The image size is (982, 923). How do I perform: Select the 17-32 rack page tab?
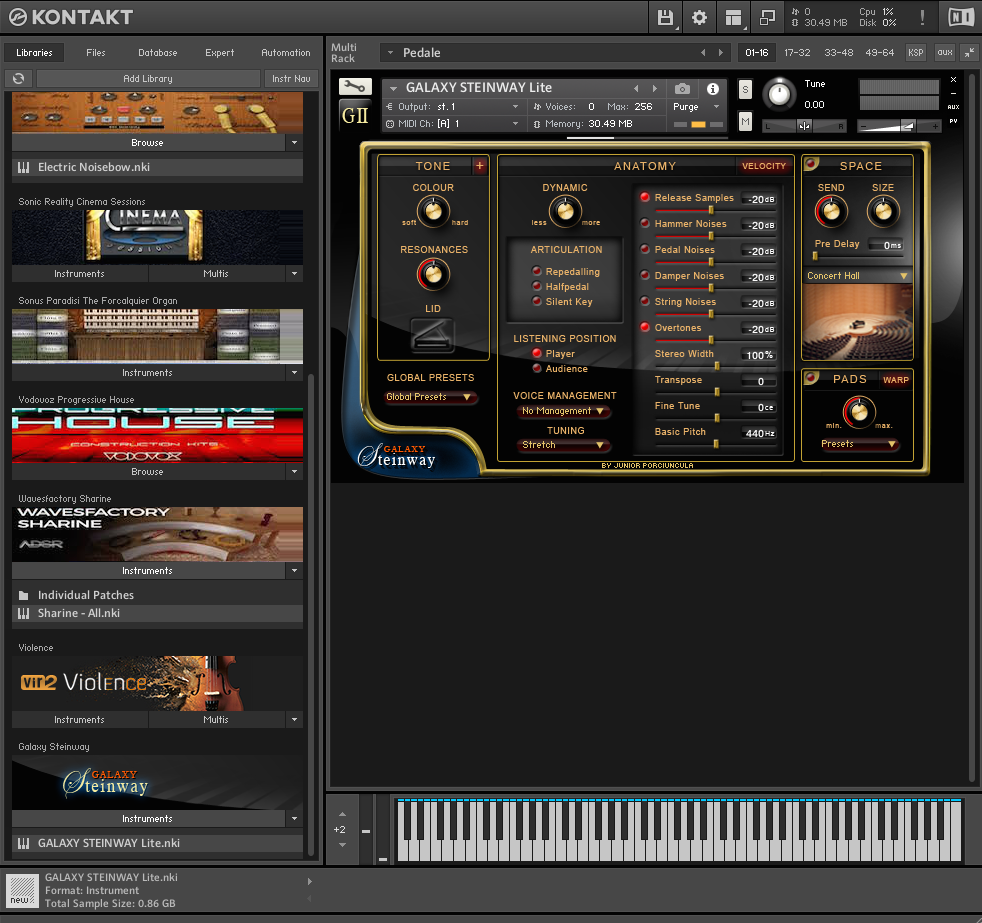coord(797,53)
